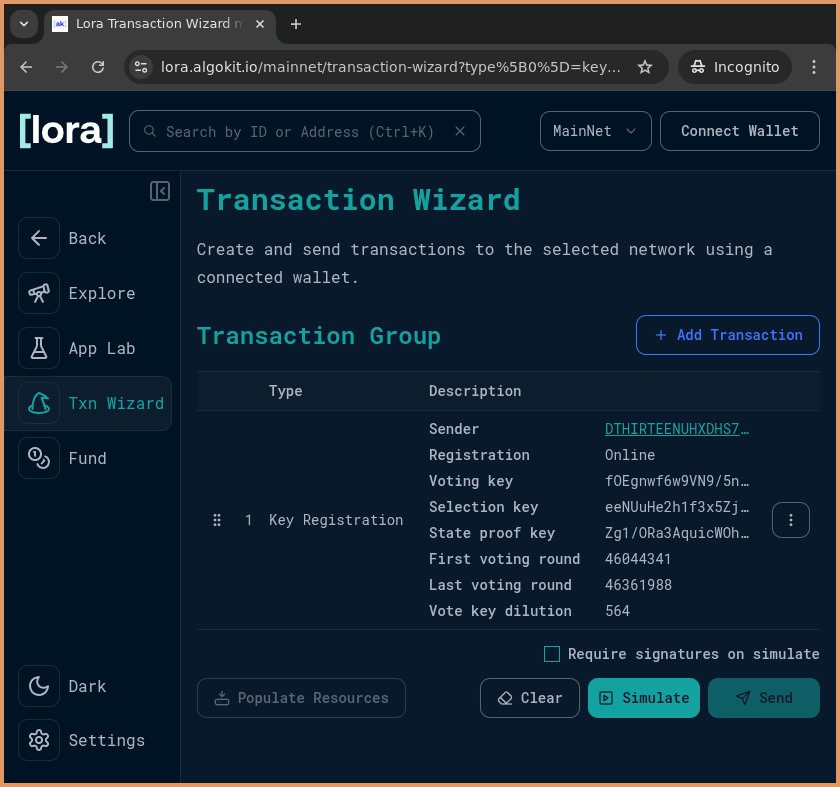Screen dimensions: 840x787
Task: Click the Connect Wallet button
Action: point(739,131)
